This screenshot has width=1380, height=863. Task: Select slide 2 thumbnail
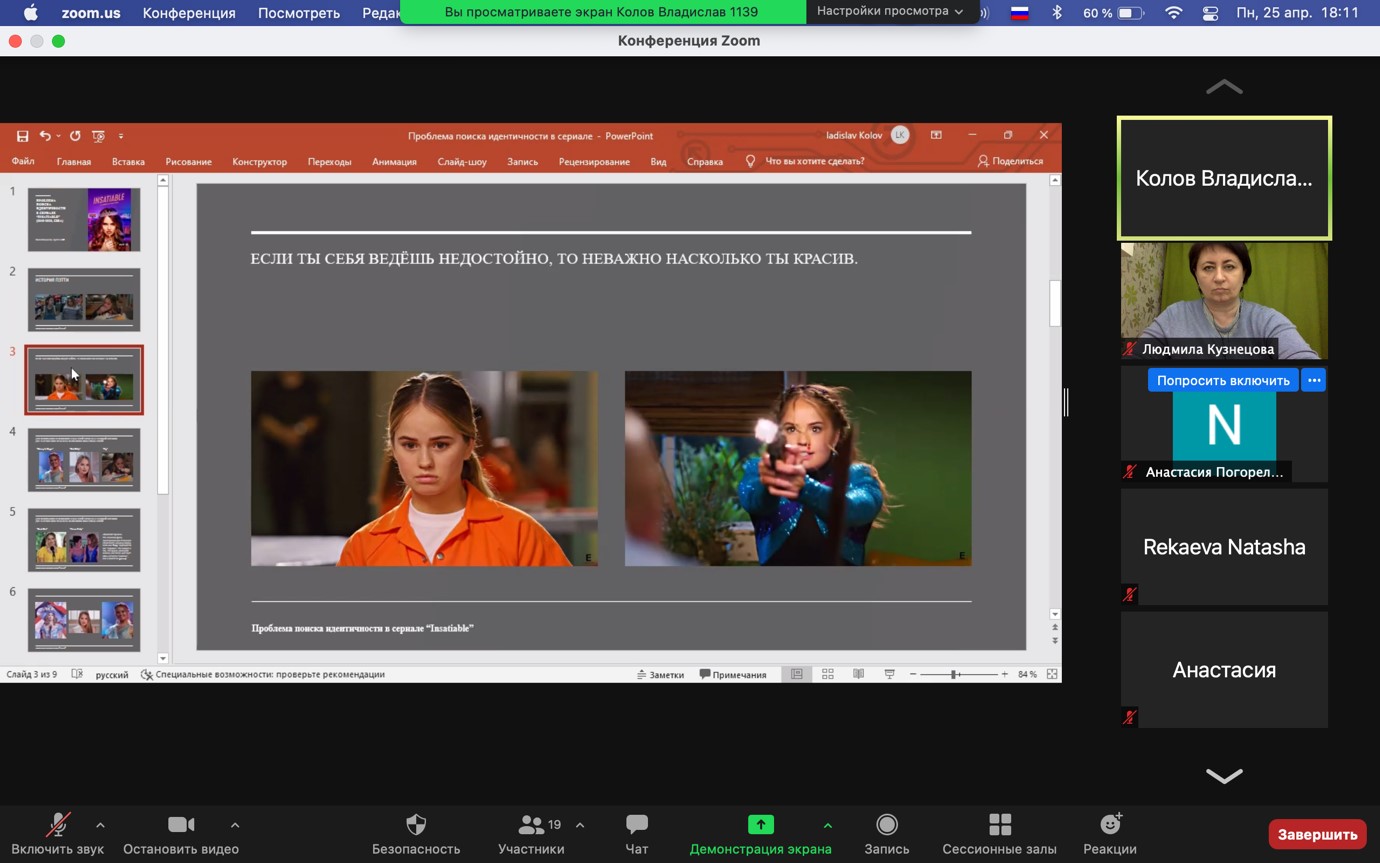(84, 299)
